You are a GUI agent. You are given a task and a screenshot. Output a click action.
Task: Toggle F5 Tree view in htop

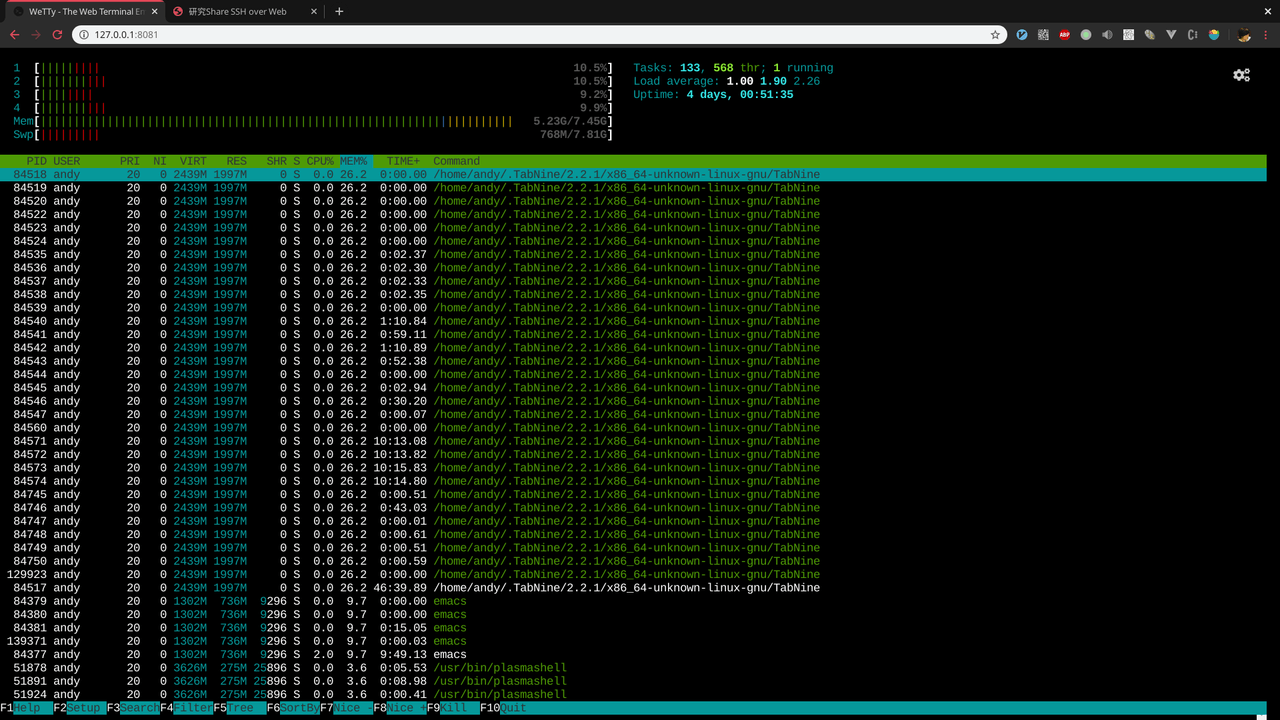240,708
